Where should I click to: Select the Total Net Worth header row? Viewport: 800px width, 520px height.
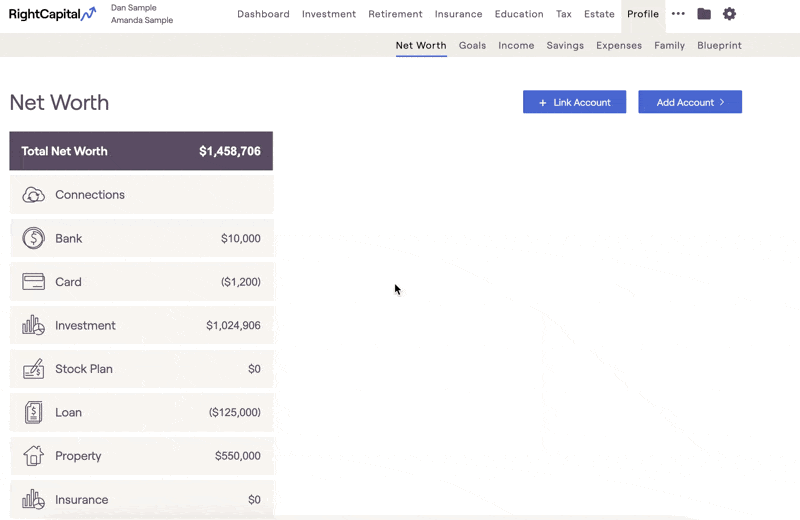141,151
